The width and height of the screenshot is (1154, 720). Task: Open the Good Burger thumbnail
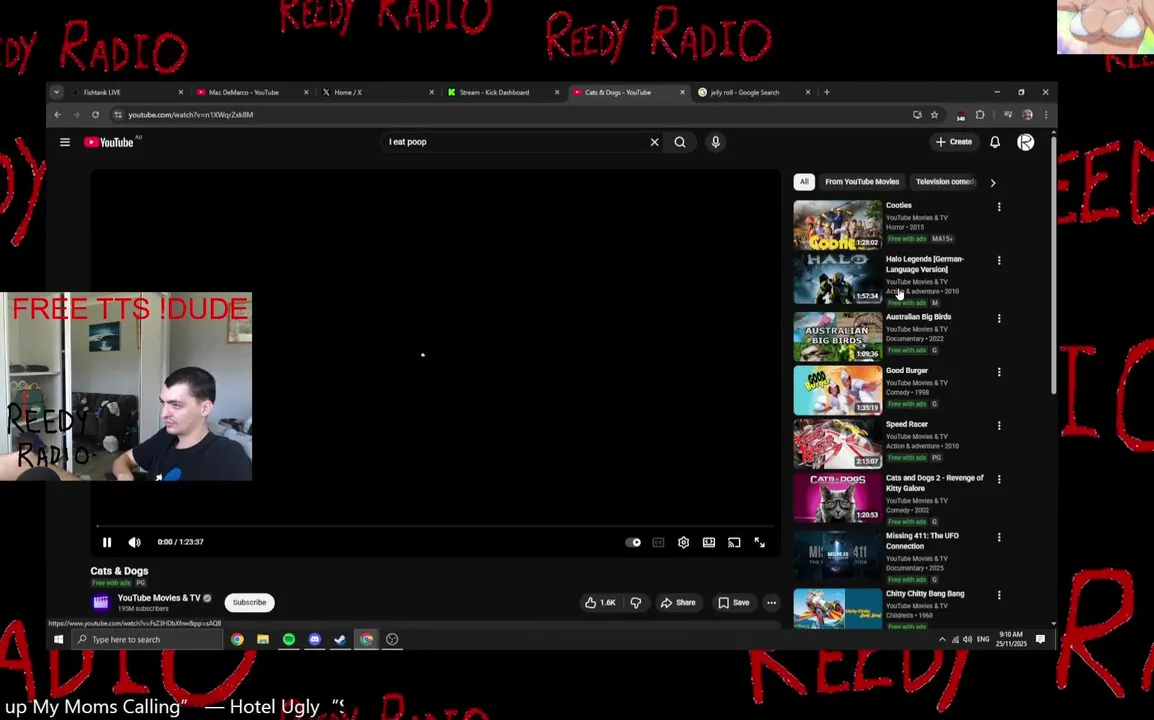[x=838, y=390]
